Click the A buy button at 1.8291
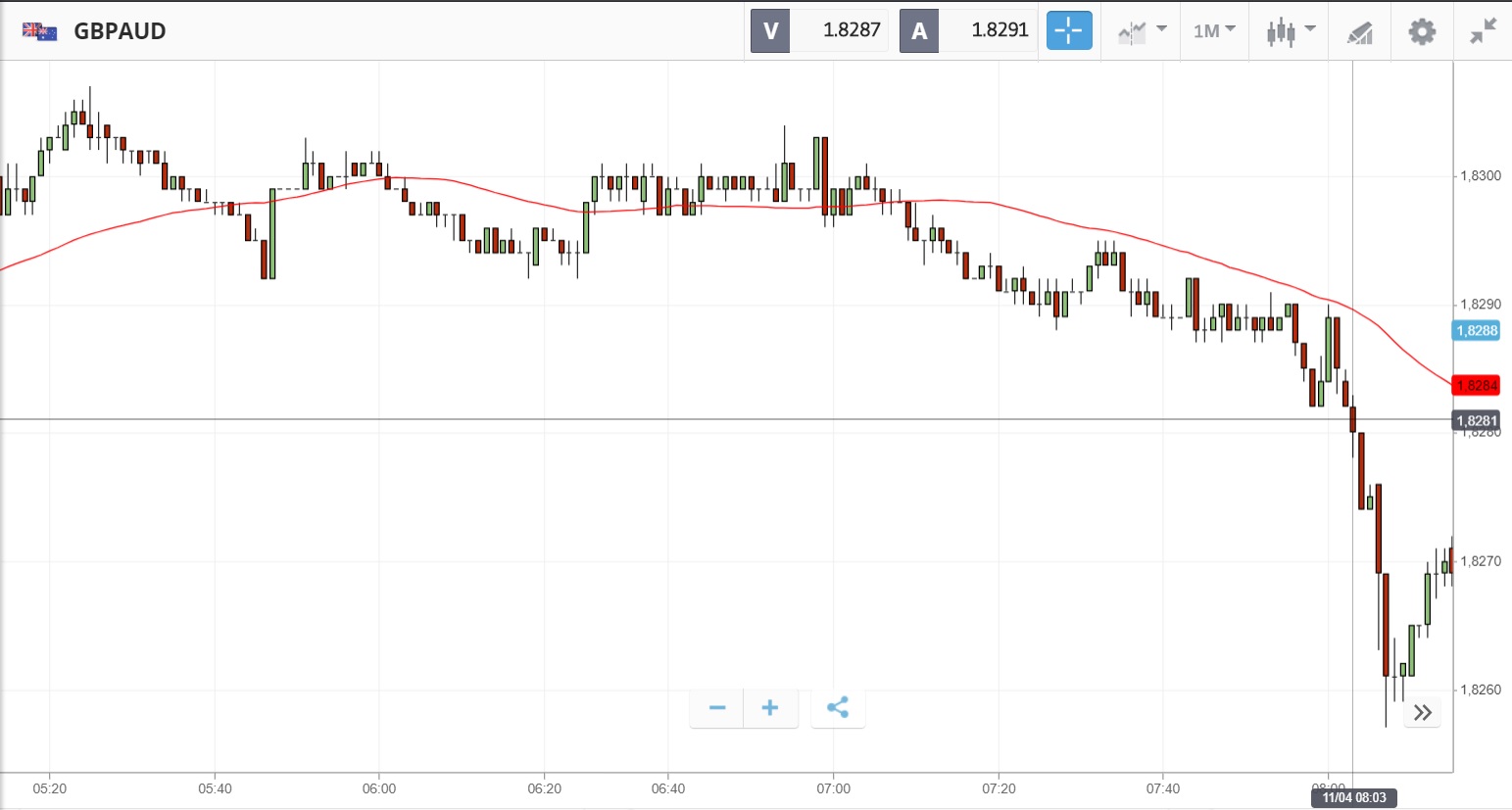1512x810 pixels. (x=968, y=30)
